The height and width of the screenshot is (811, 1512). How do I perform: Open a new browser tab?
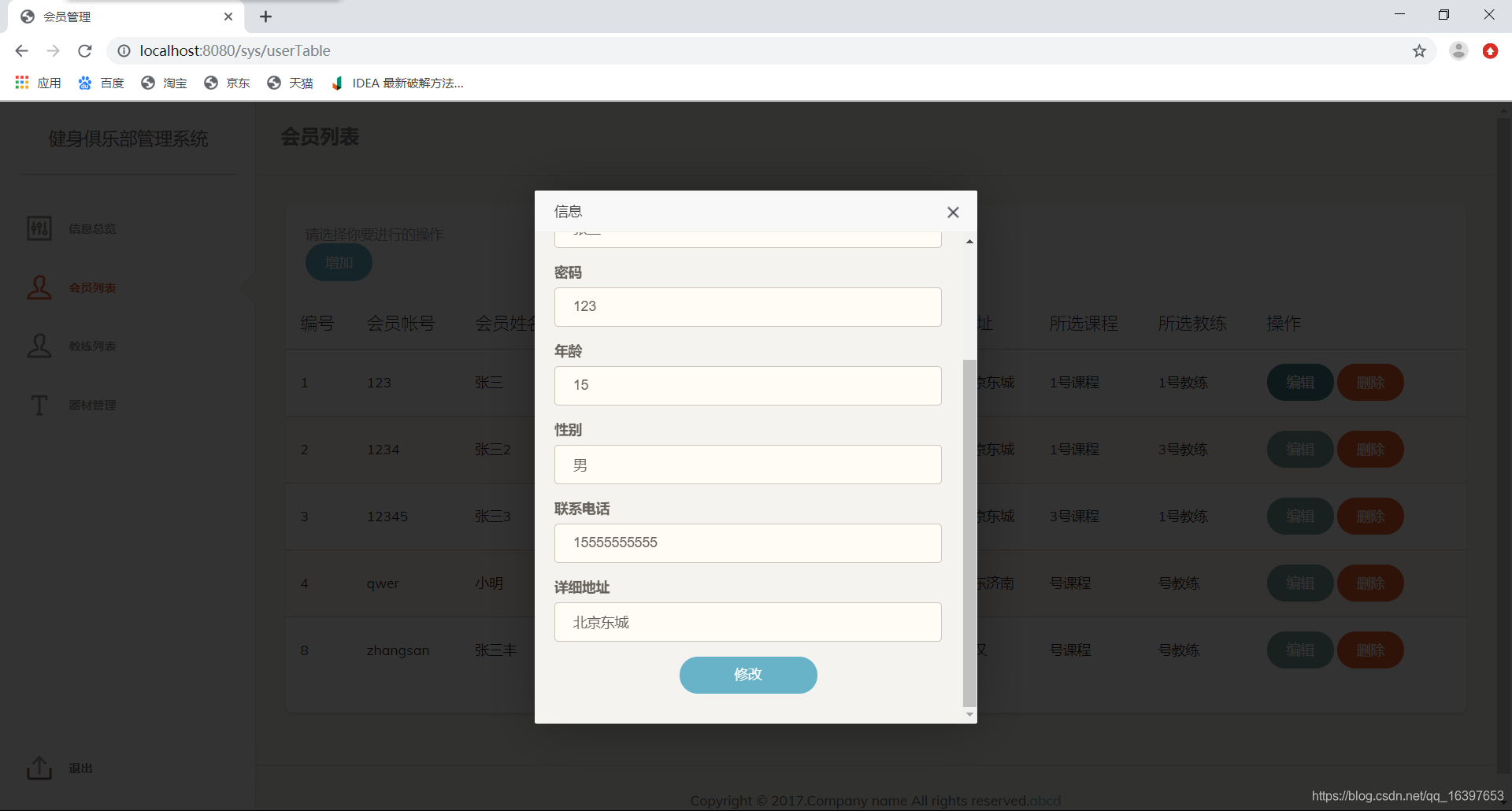point(266,17)
